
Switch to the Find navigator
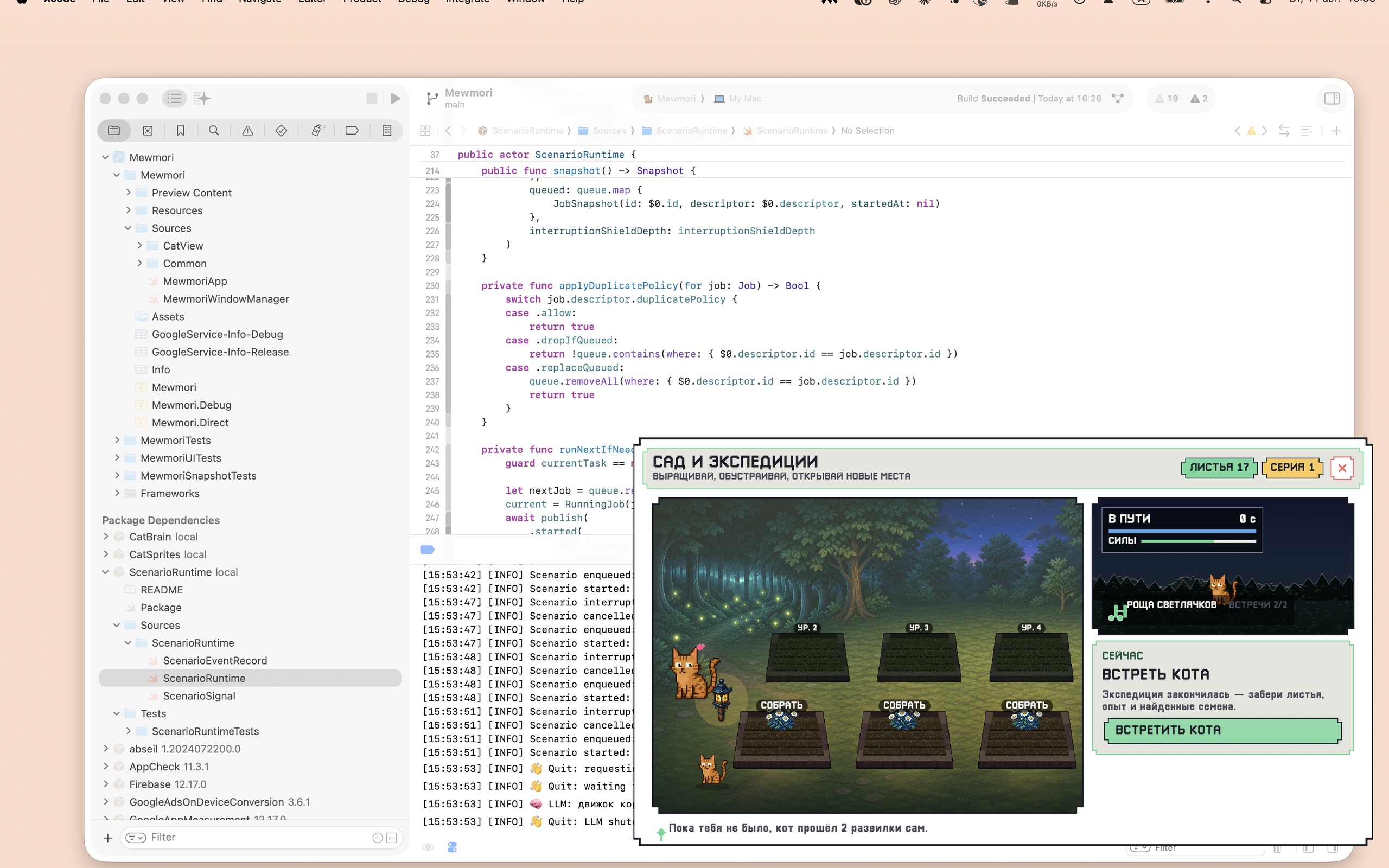(214, 130)
